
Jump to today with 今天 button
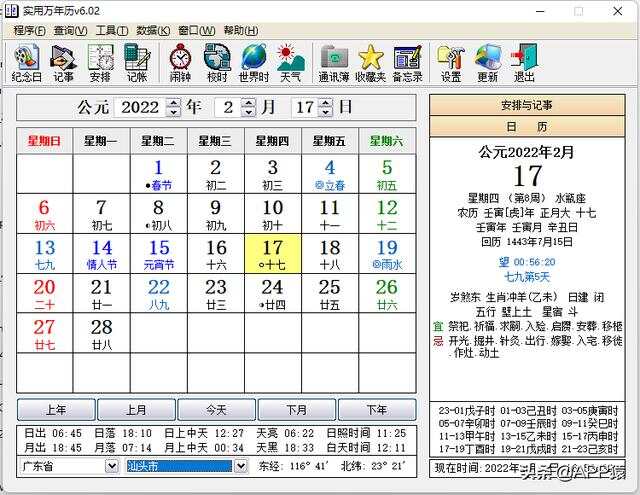pos(216,410)
